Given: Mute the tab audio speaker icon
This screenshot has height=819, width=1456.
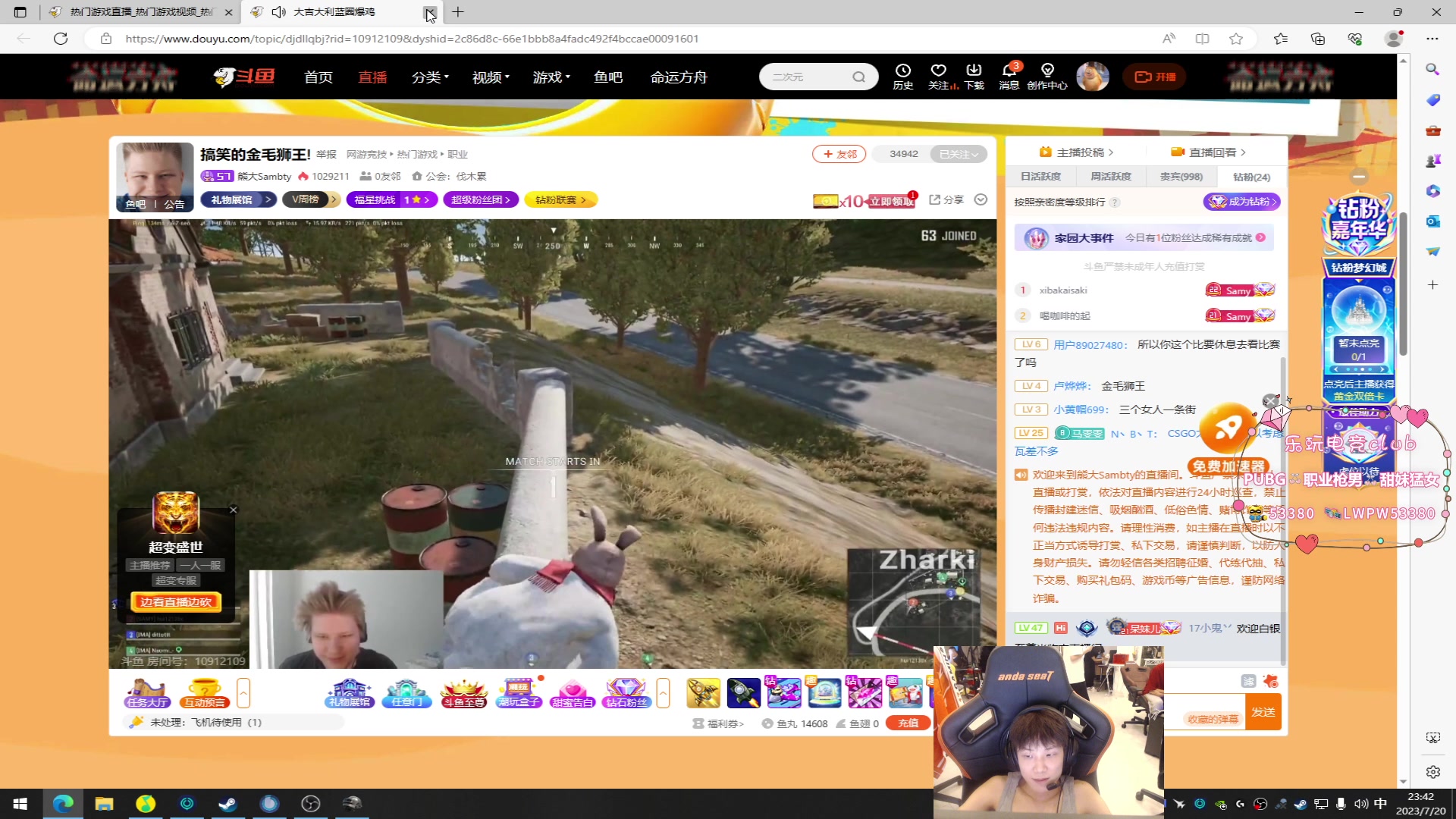Looking at the screenshot, I should tap(278, 12).
